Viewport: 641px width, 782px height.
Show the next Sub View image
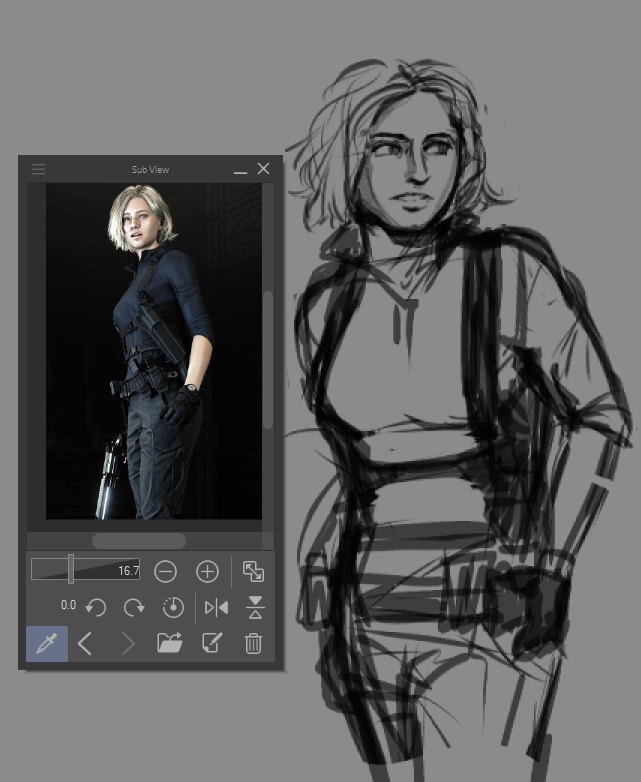tap(128, 644)
